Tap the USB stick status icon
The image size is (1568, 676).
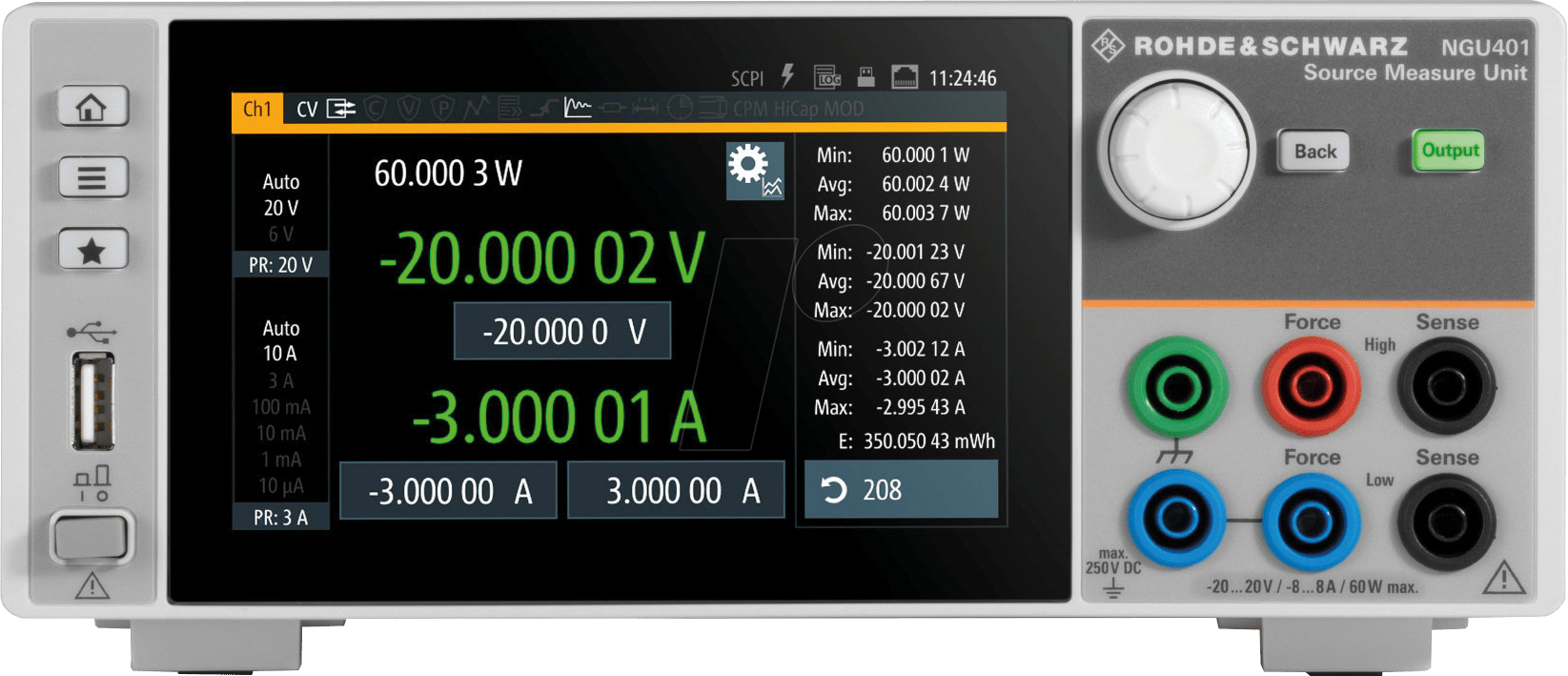point(865,76)
